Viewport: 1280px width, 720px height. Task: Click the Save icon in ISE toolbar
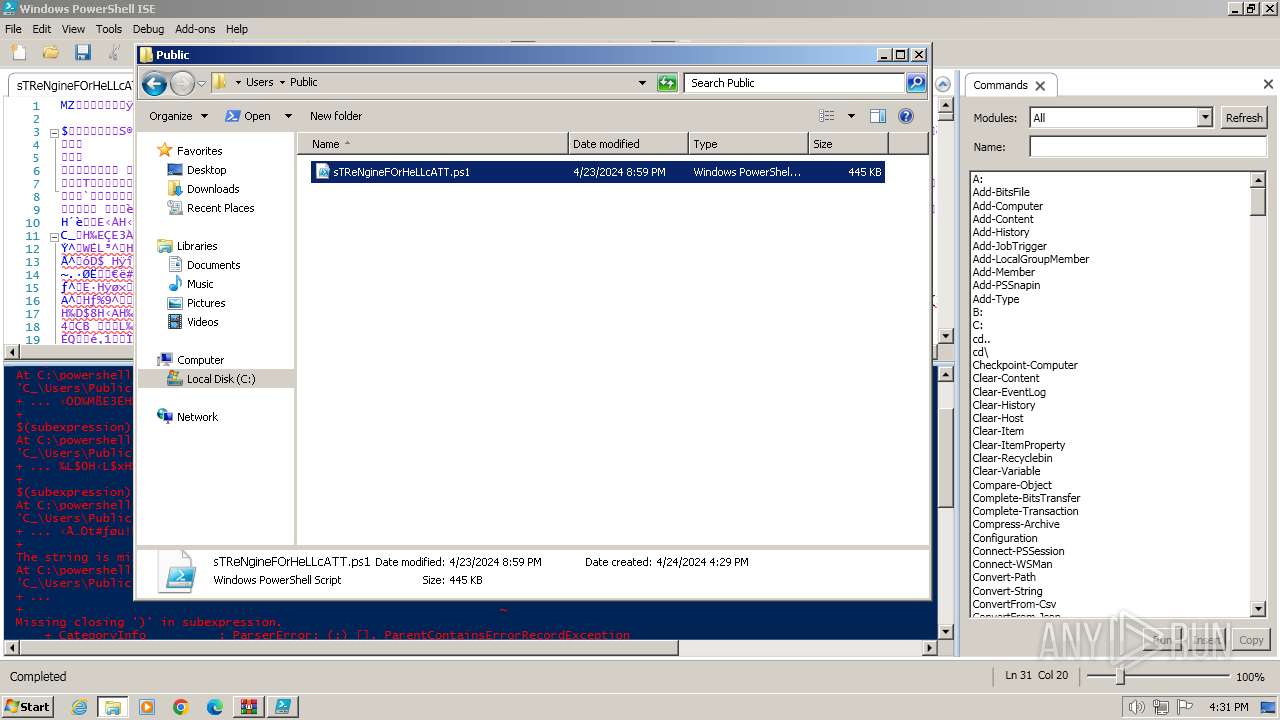[82, 52]
